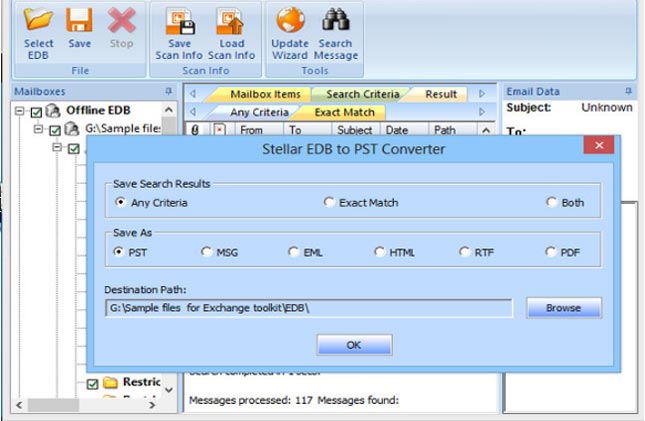
Task: Click Mailboxes tree scroll up arrow
Action: (x=169, y=109)
